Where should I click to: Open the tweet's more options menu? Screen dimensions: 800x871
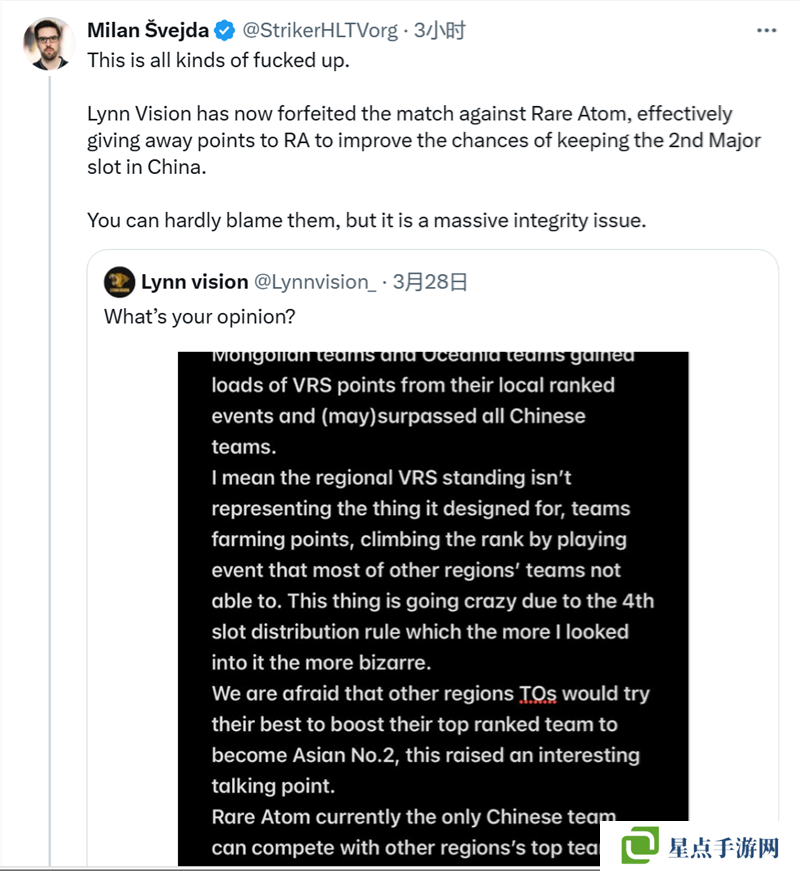click(x=766, y=31)
